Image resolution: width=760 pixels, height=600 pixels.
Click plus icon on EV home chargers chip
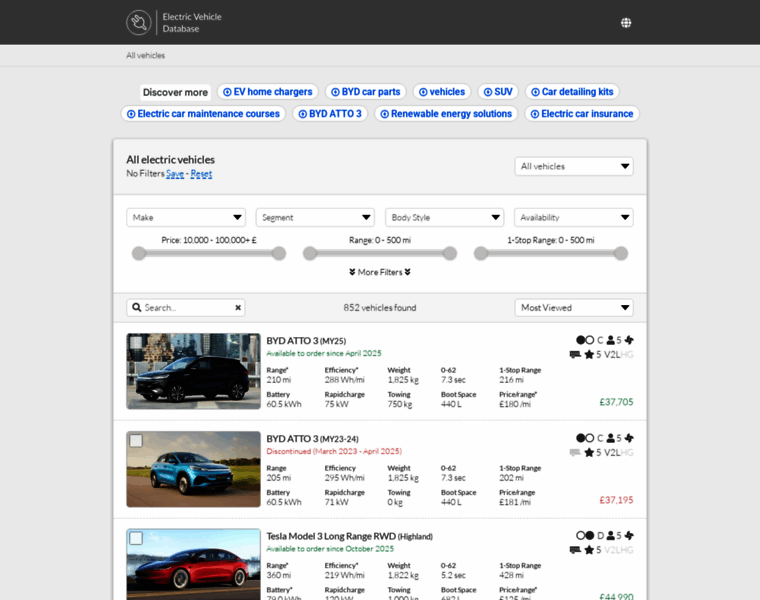[227, 92]
